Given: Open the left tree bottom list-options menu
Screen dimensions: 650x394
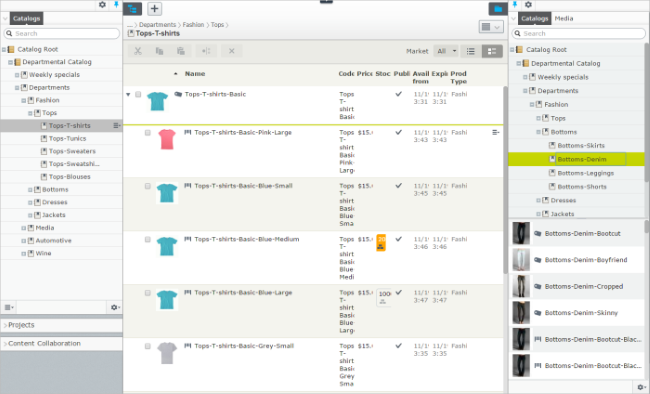Looking at the screenshot, I should (9, 307).
